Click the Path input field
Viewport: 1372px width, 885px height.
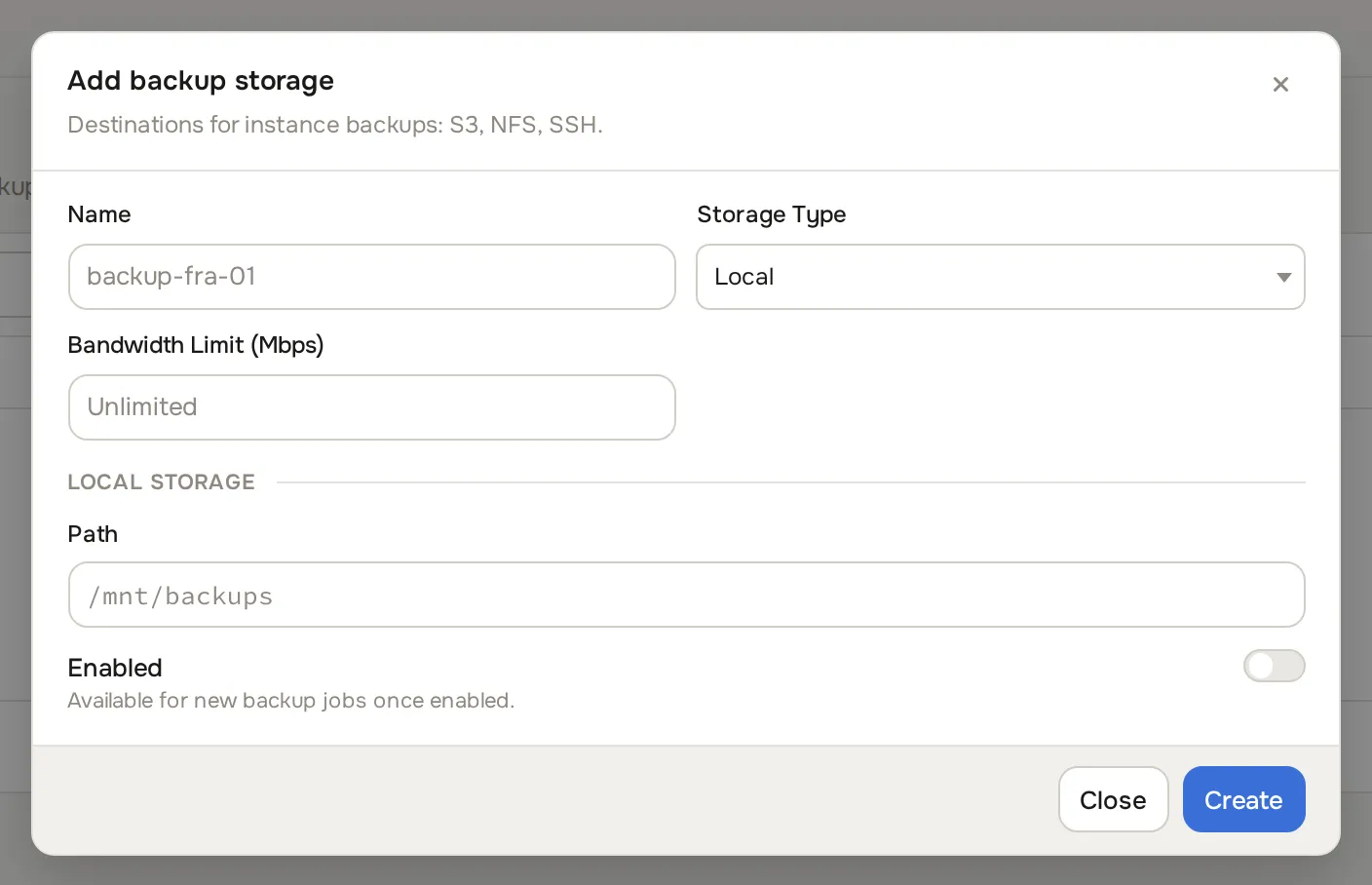pyautogui.click(x=687, y=595)
